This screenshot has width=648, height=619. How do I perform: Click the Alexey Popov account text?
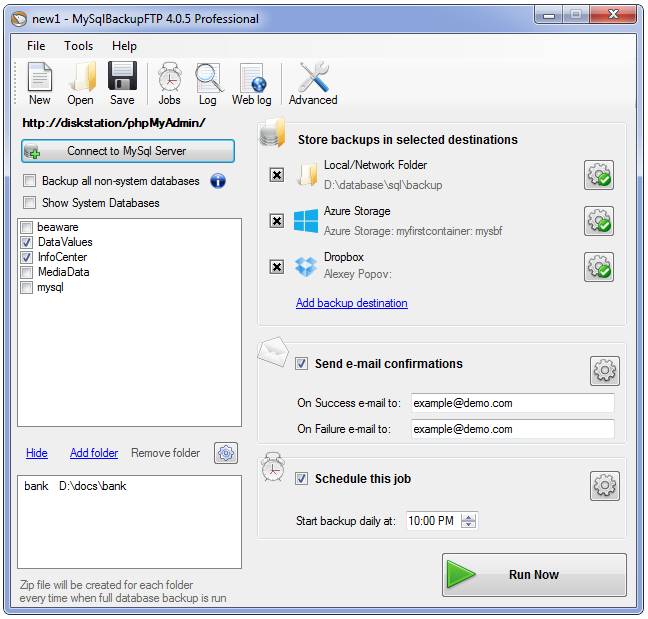click(357, 274)
